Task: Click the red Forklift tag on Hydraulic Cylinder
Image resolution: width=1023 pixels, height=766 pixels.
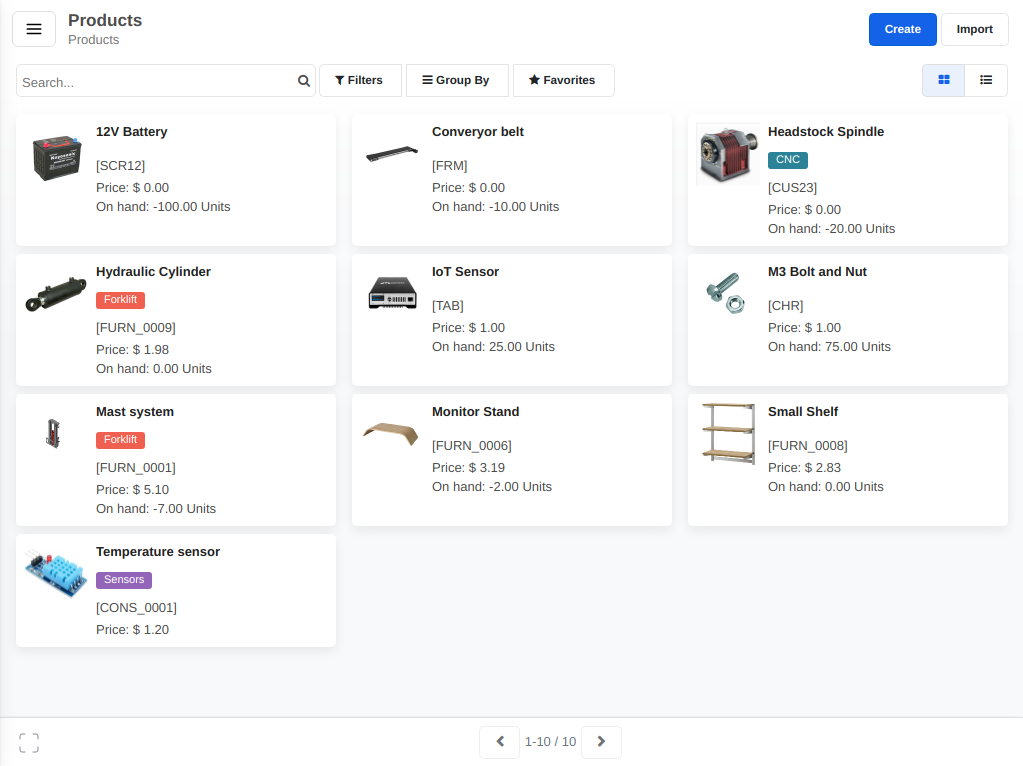Action: point(121,300)
